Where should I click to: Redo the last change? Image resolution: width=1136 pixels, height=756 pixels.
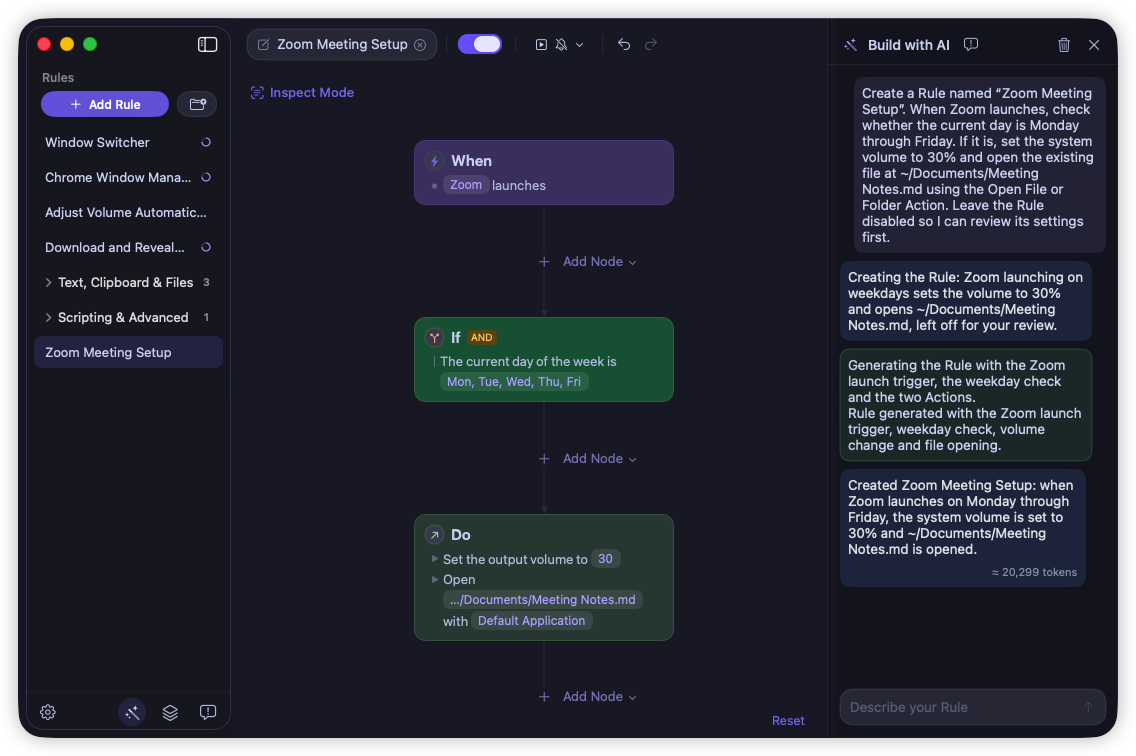coord(651,45)
